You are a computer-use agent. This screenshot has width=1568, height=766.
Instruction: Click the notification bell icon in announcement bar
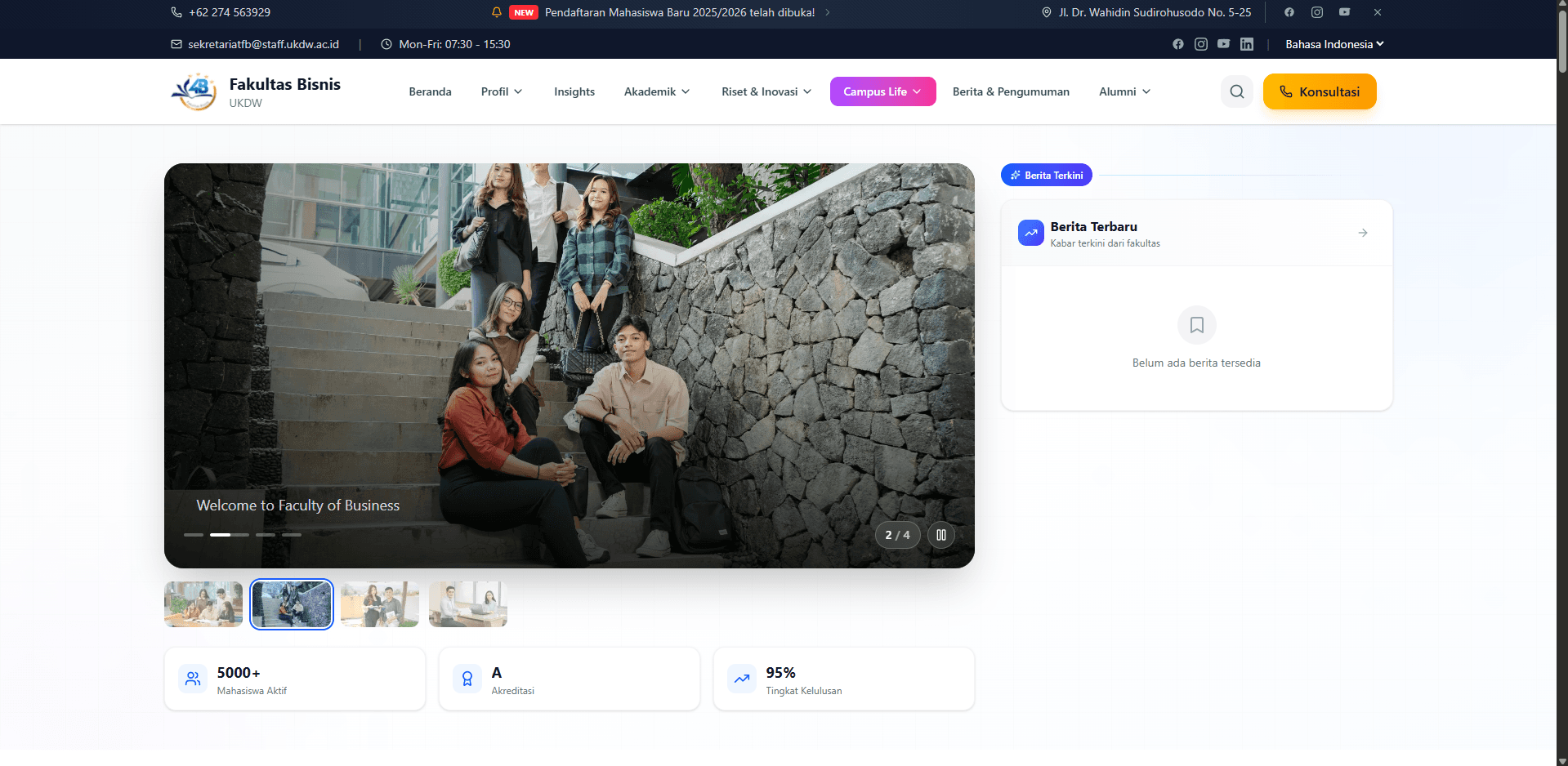[x=496, y=12]
